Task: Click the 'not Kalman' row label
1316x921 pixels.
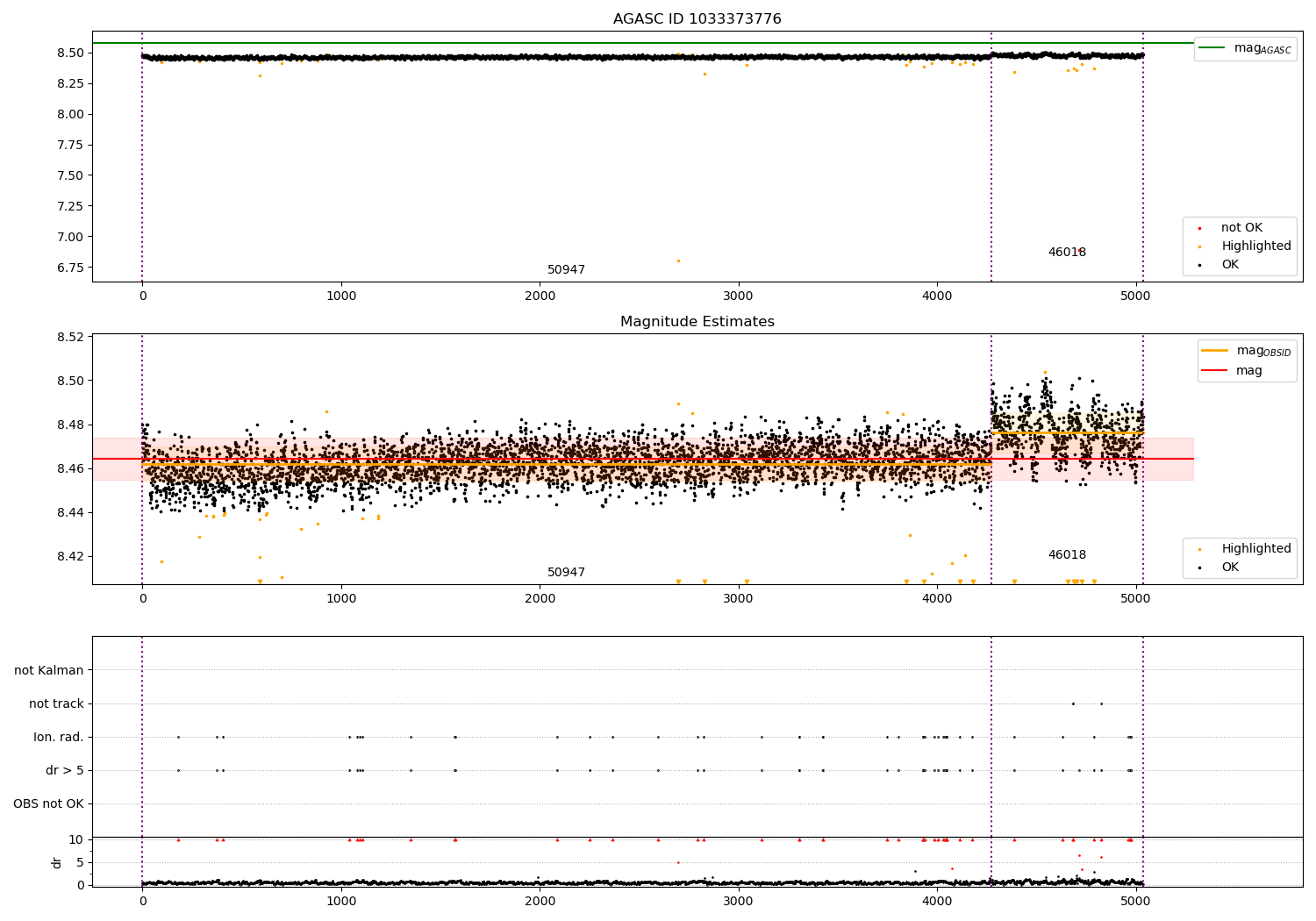Action: [x=49, y=670]
